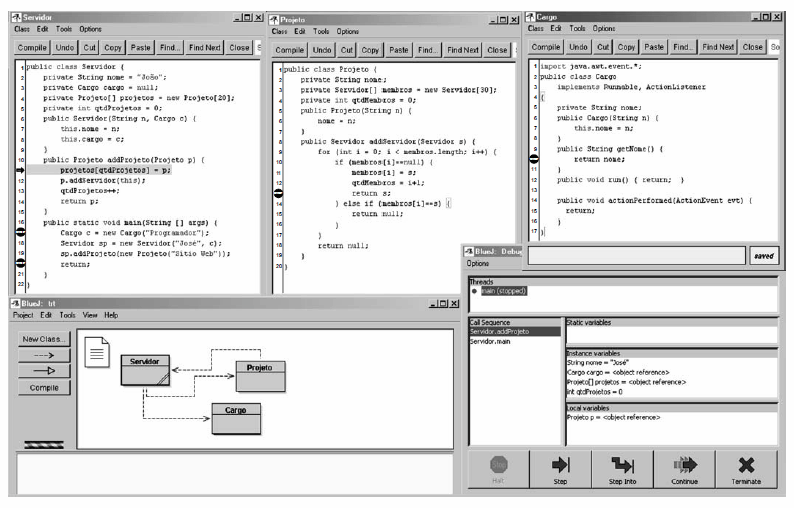
Task: Click Copy in the Projeto editor toolbar
Action: (370, 50)
